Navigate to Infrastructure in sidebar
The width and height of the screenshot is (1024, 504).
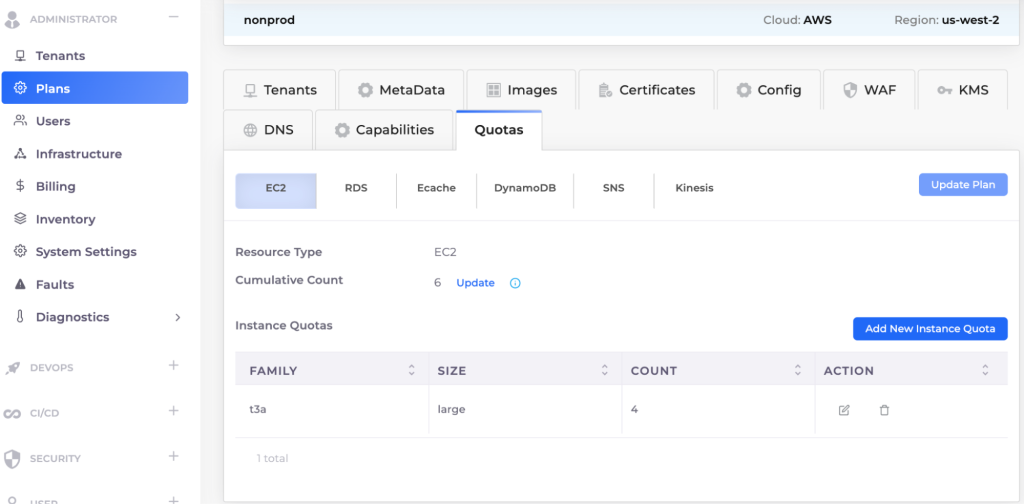pyautogui.click(x=78, y=154)
